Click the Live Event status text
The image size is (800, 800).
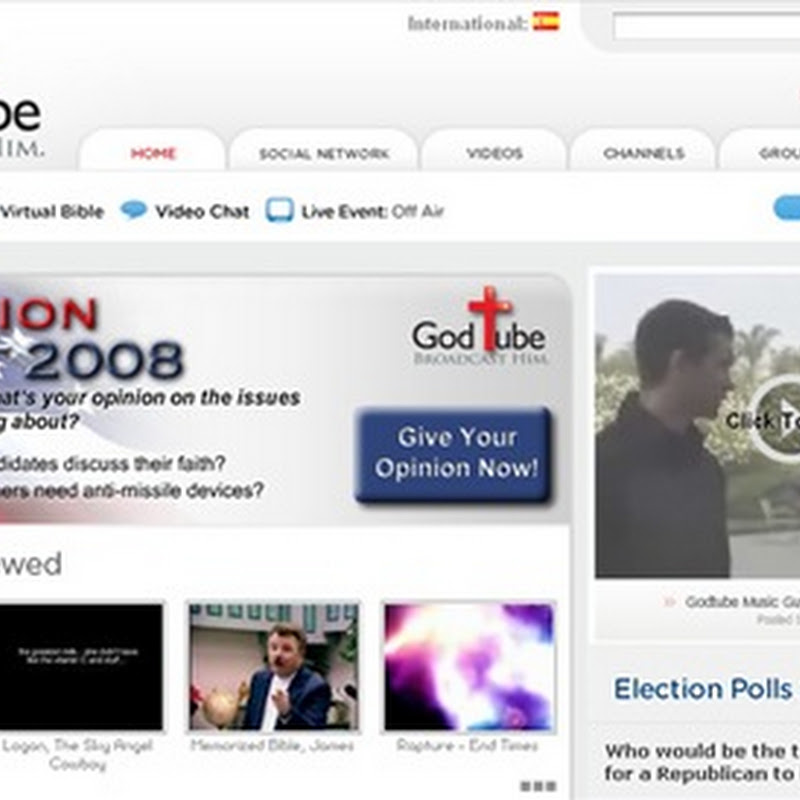[x=372, y=212]
